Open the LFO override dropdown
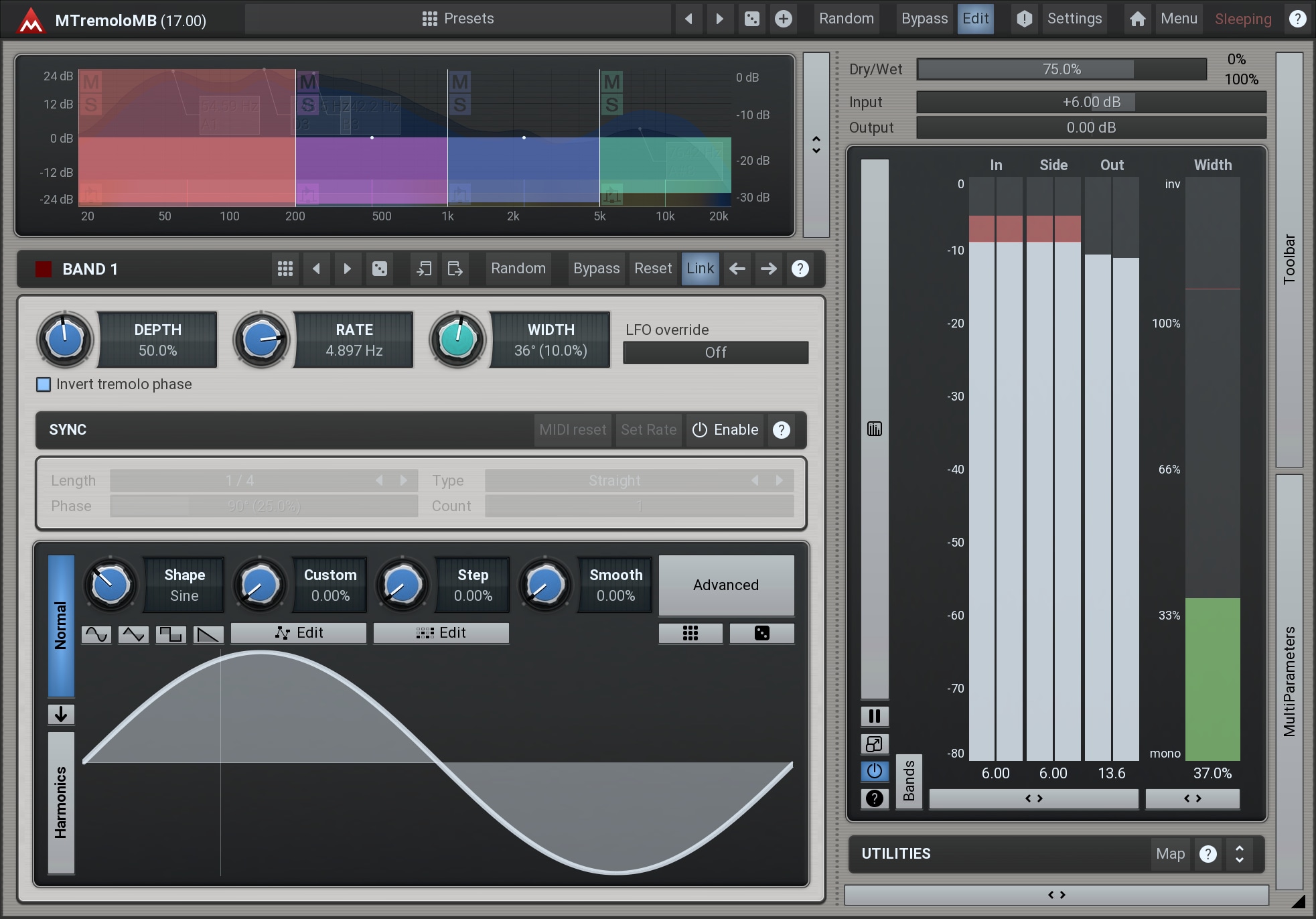Image resolution: width=1316 pixels, height=919 pixels. click(715, 352)
